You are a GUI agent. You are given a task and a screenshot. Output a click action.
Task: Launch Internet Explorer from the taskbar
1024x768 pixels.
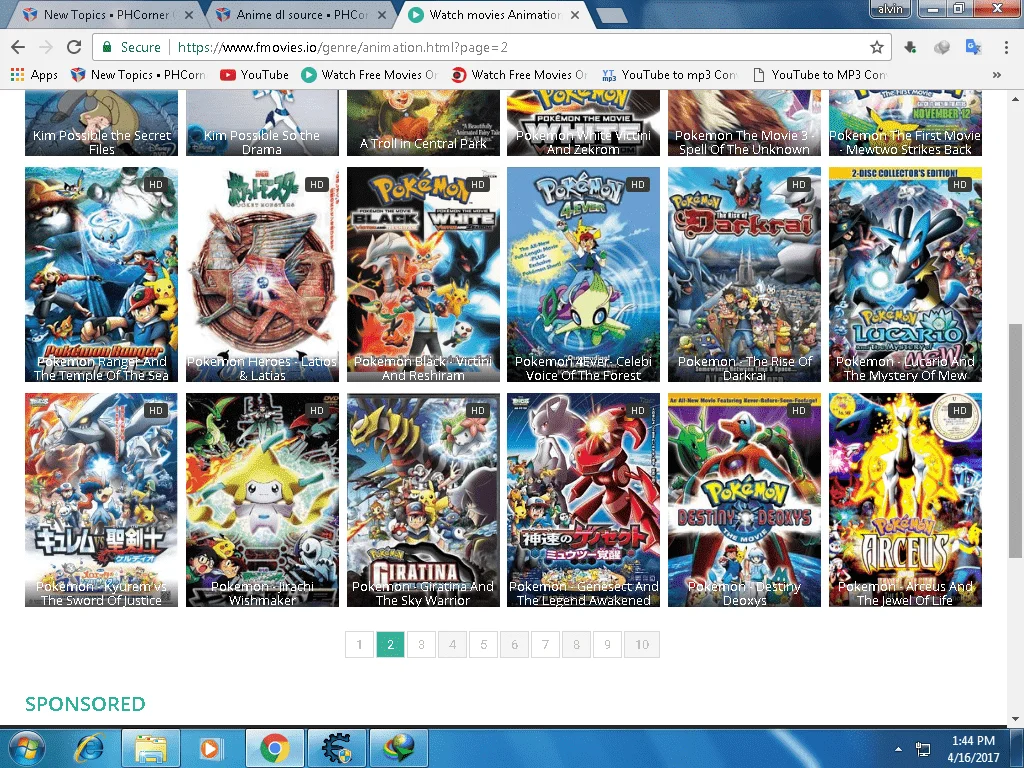tap(88, 748)
